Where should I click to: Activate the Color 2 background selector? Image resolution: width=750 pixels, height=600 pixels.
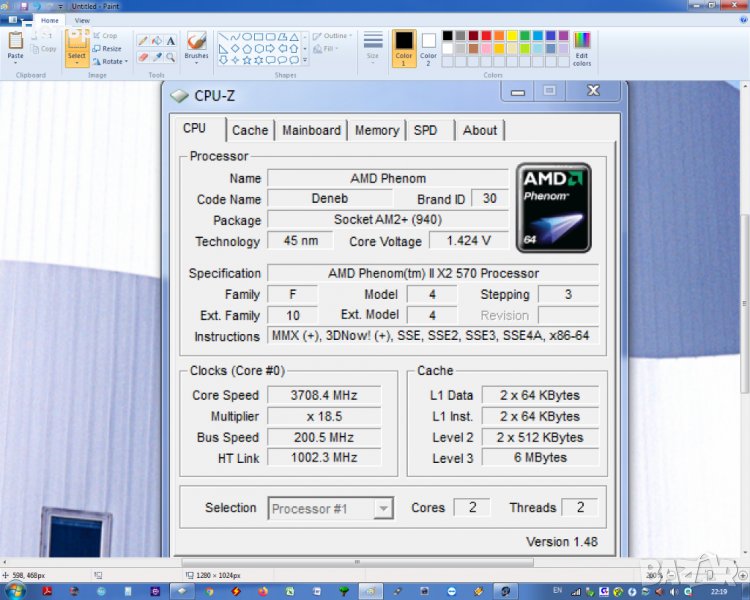[x=429, y=47]
